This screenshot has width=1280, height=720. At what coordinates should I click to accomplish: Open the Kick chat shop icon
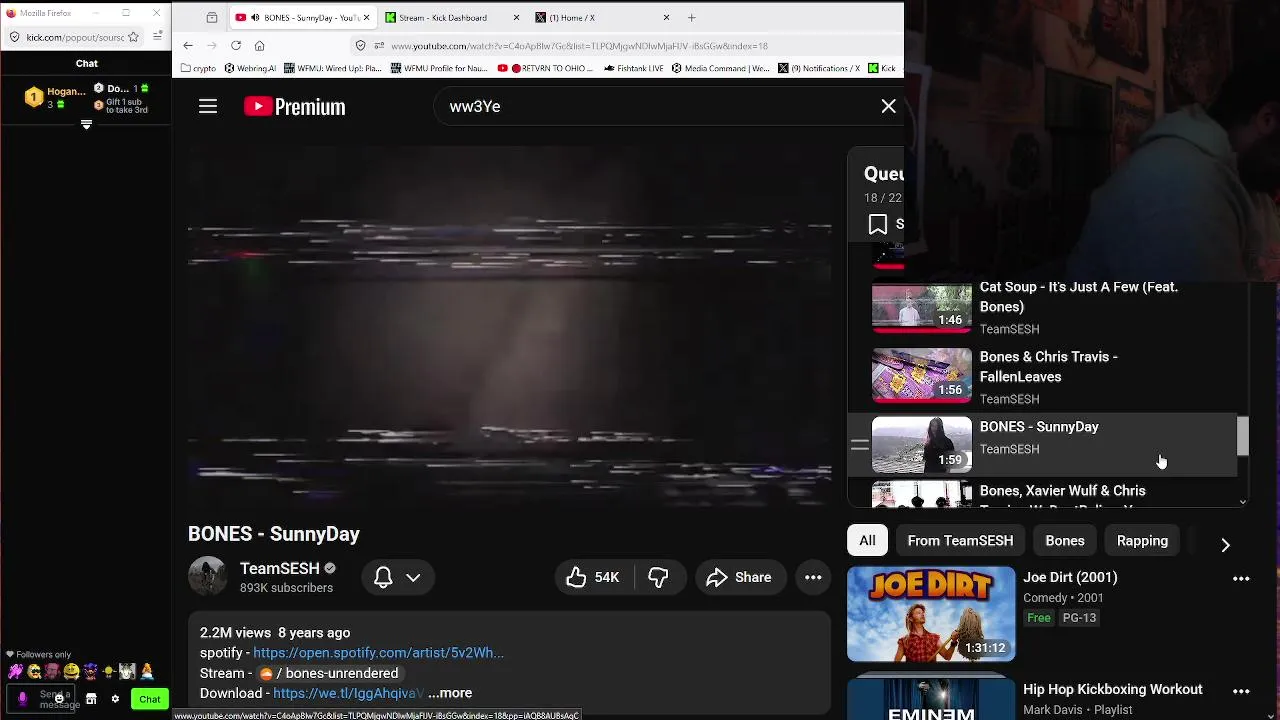pyautogui.click(x=91, y=699)
